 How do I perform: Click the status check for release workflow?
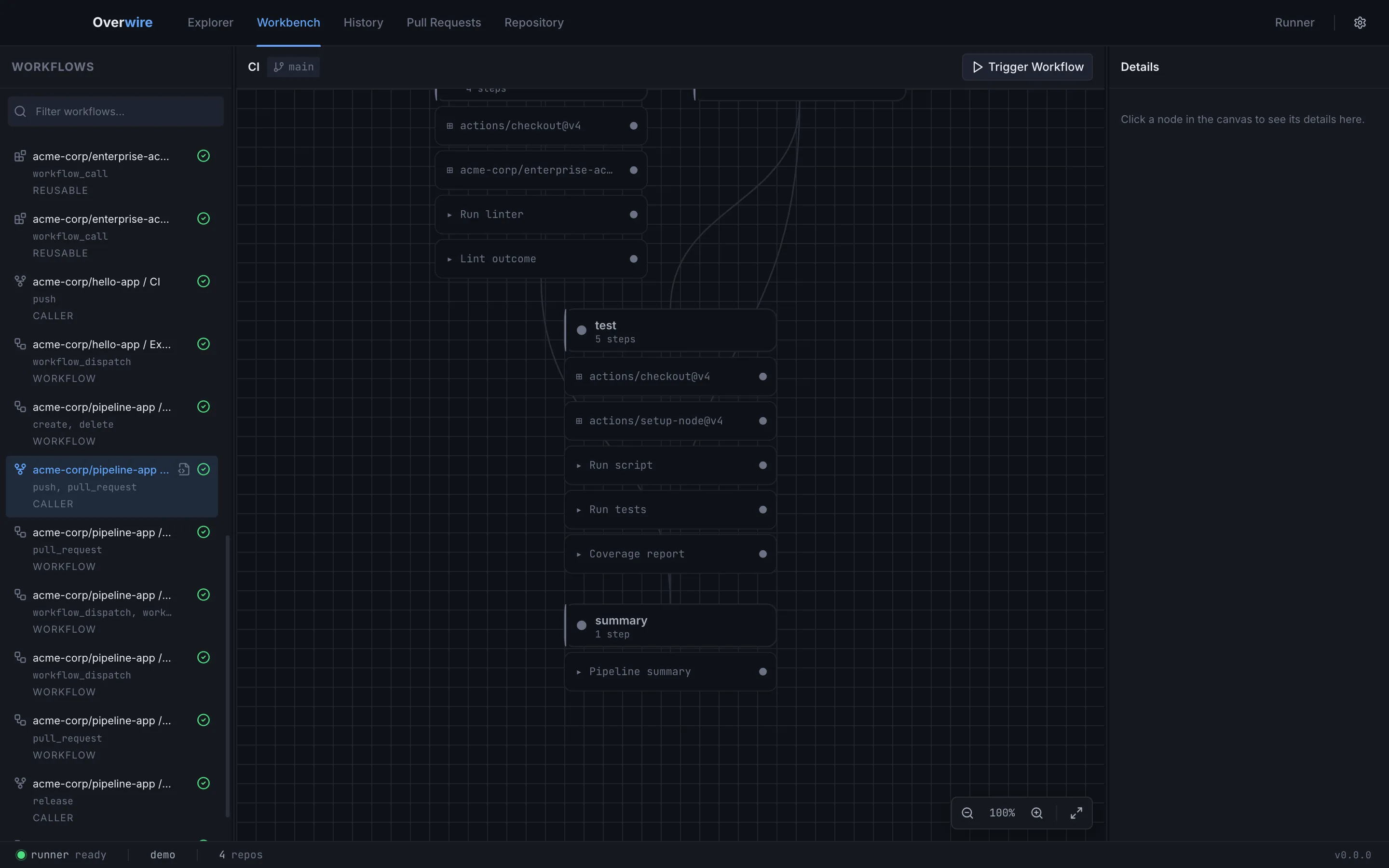coord(203,783)
